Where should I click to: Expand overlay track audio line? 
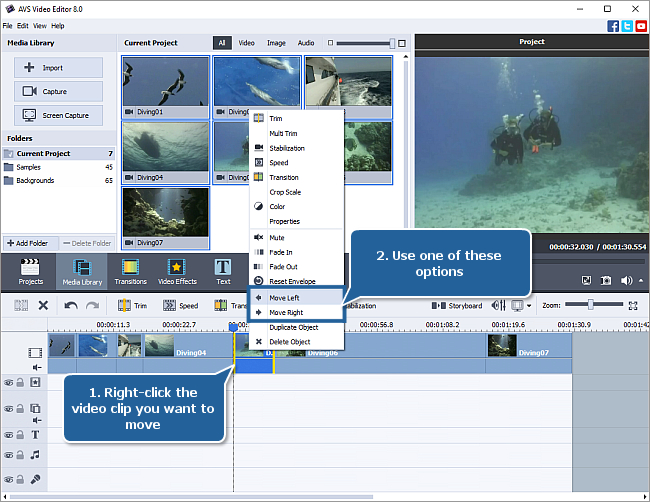[x=37, y=420]
